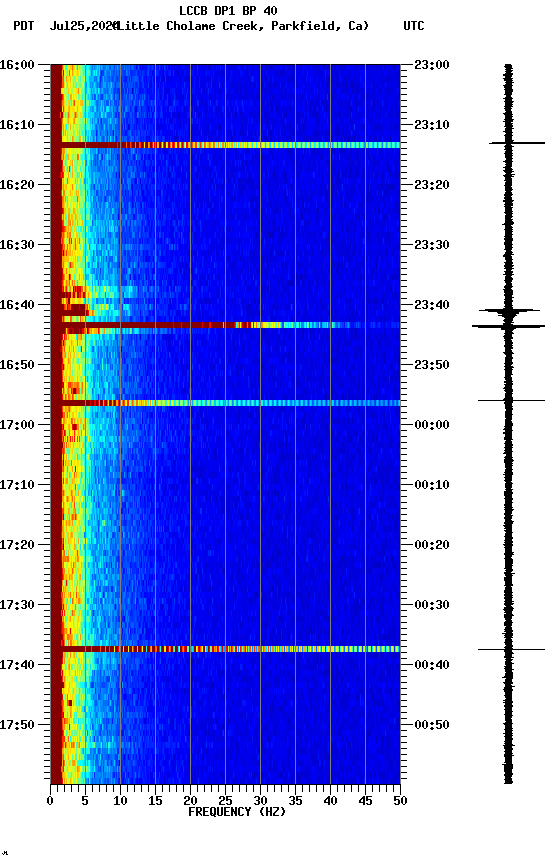This screenshot has height=864, width=552.
Task: Click the 00:50 UTC time label
Action: [432, 725]
